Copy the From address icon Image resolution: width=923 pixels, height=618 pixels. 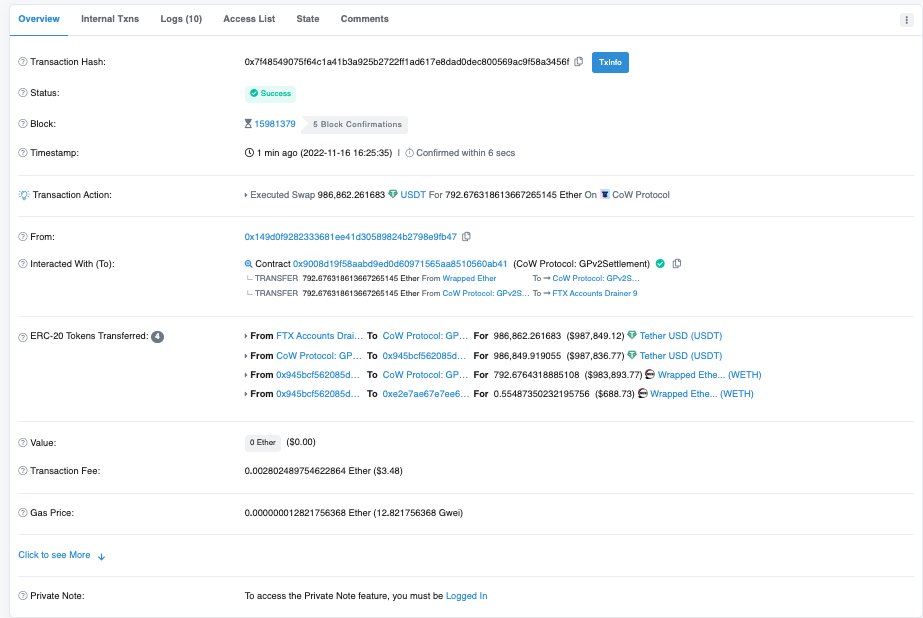pyautogui.click(x=466, y=237)
